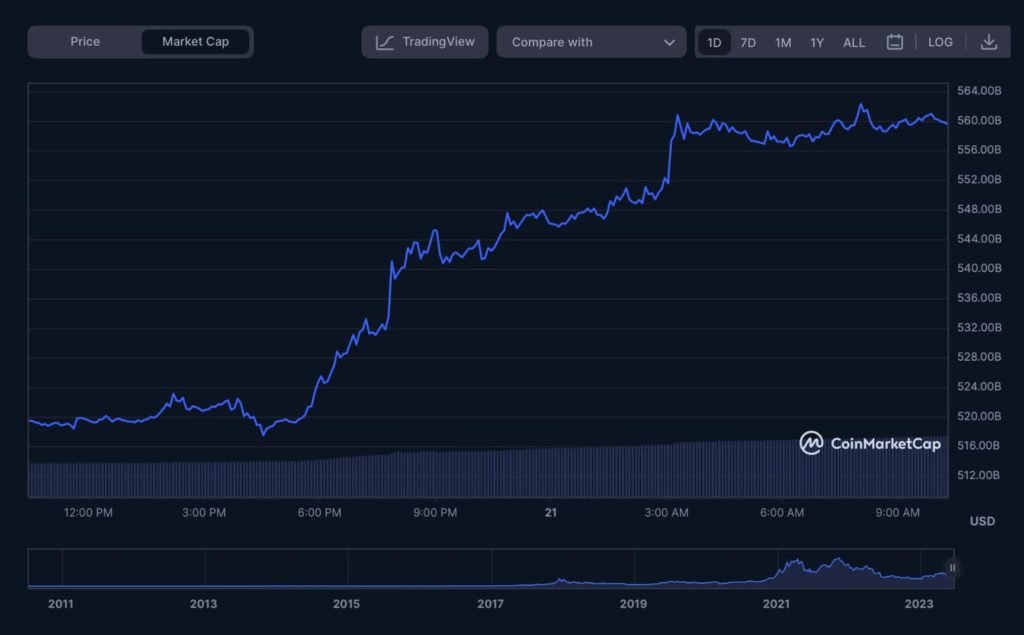Image resolution: width=1024 pixels, height=635 pixels.
Task: Select the Market Cap tab
Action: tap(195, 42)
